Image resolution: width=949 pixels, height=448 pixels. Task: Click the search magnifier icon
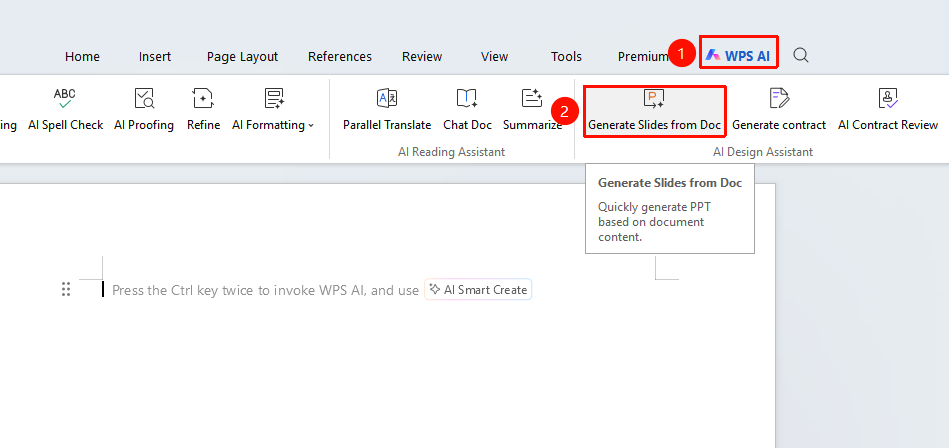click(x=801, y=56)
